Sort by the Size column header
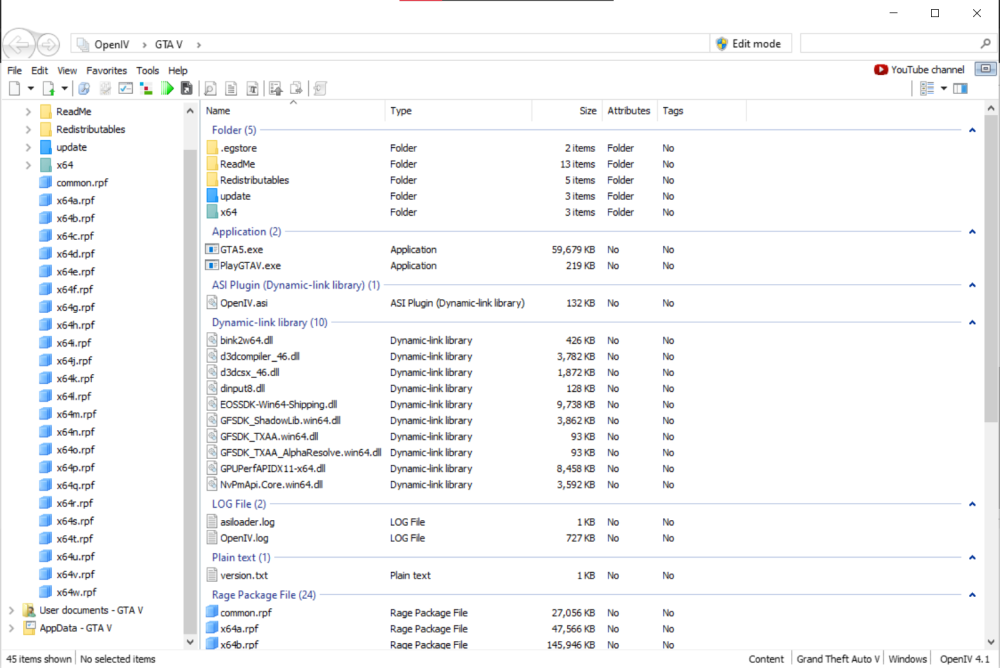The image size is (1000, 668). point(568,110)
